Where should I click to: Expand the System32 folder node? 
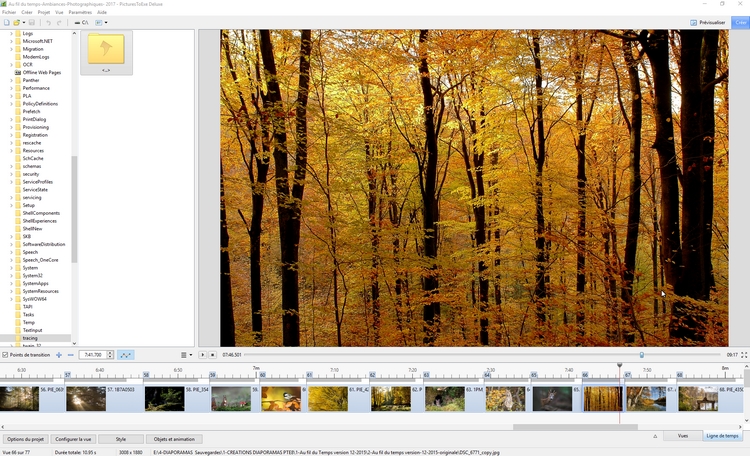(x=12, y=275)
